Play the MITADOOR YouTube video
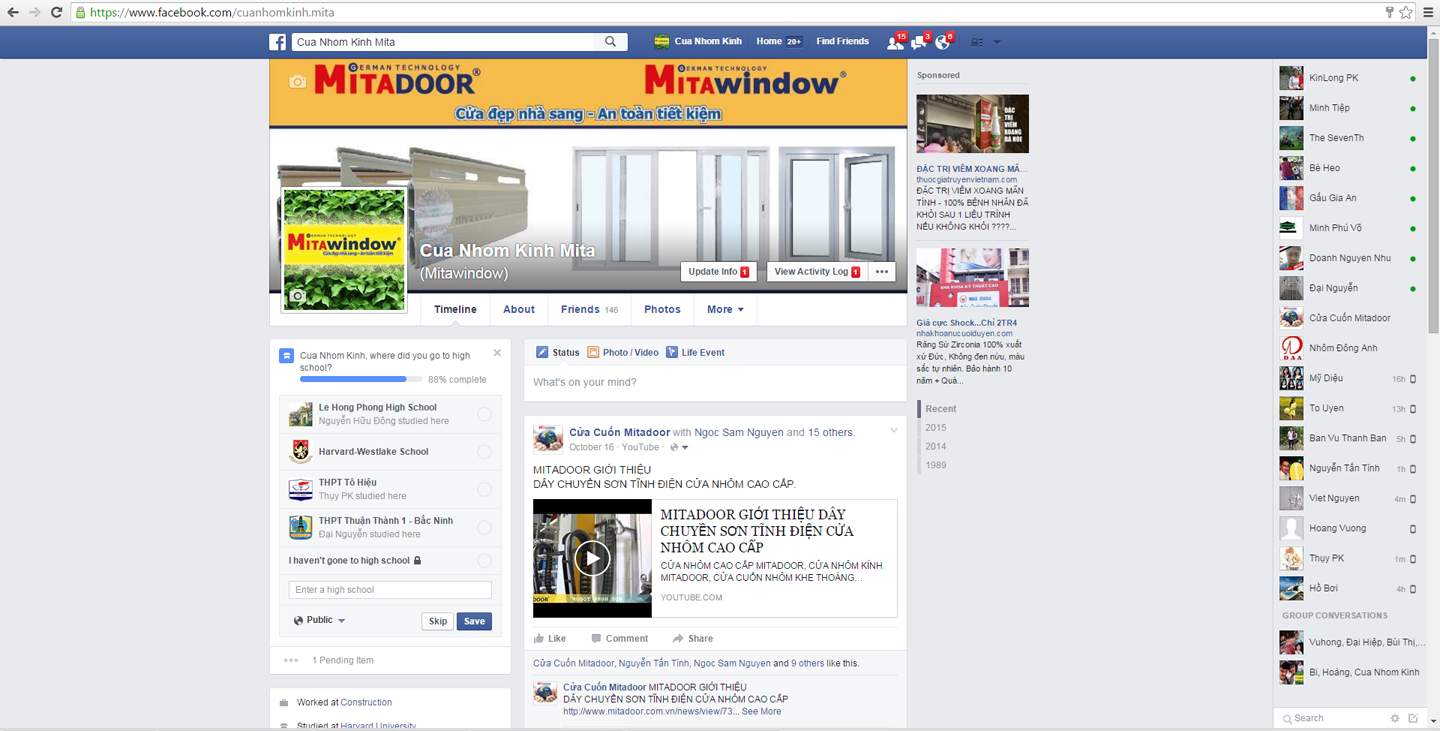Screen dimensions: 1440x731 592,558
